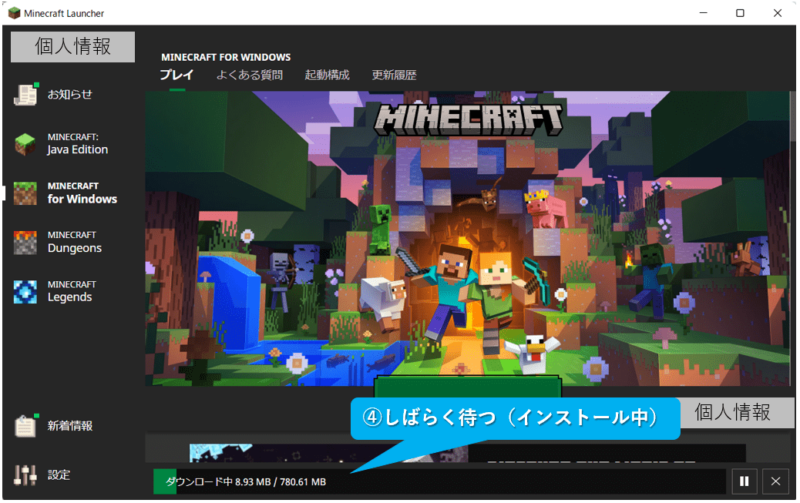Click the MINECRAFT FOR WINDOWS heading
The image size is (800, 503).
(226, 57)
